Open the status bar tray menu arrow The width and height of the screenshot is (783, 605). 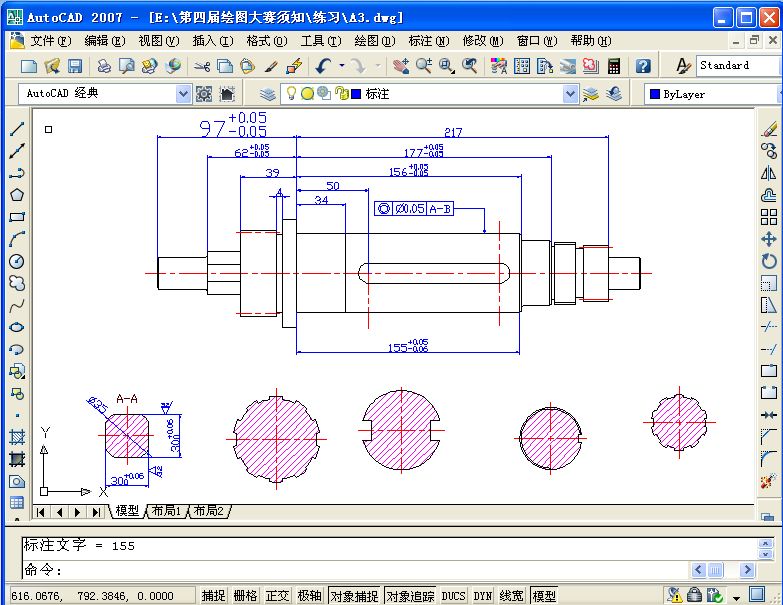point(737,597)
